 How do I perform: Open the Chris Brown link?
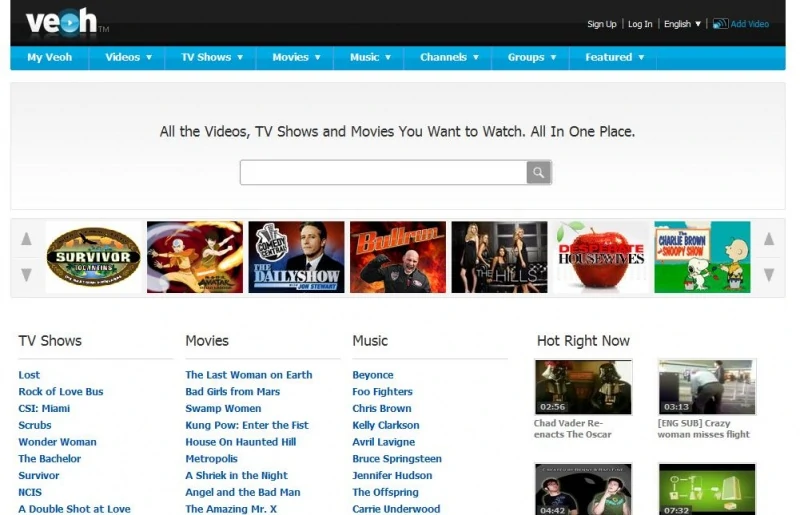click(382, 408)
